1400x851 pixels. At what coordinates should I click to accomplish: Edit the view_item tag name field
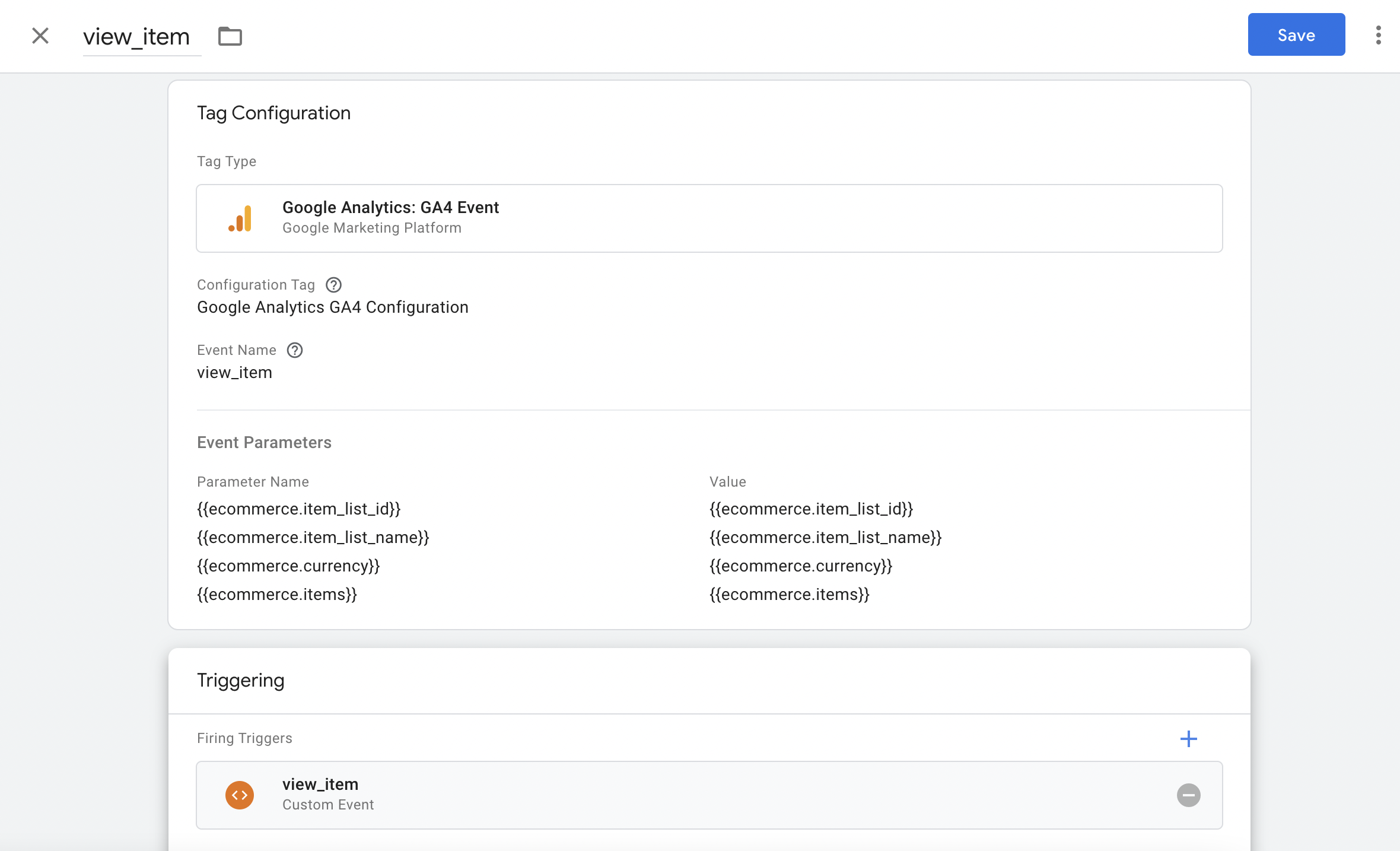(x=142, y=37)
